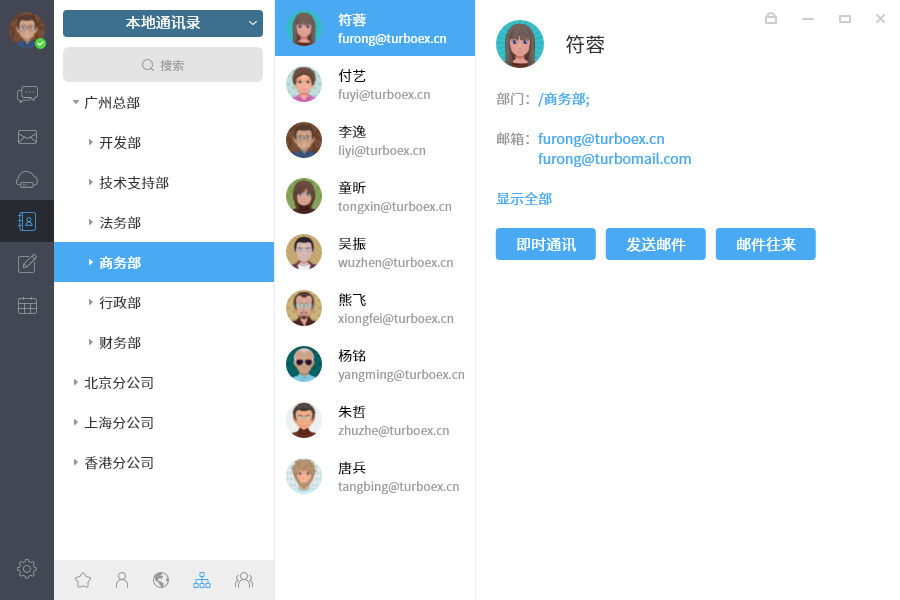Collapse the 广州总部 tree node
Screen dimensions: 900x600
[76, 102]
